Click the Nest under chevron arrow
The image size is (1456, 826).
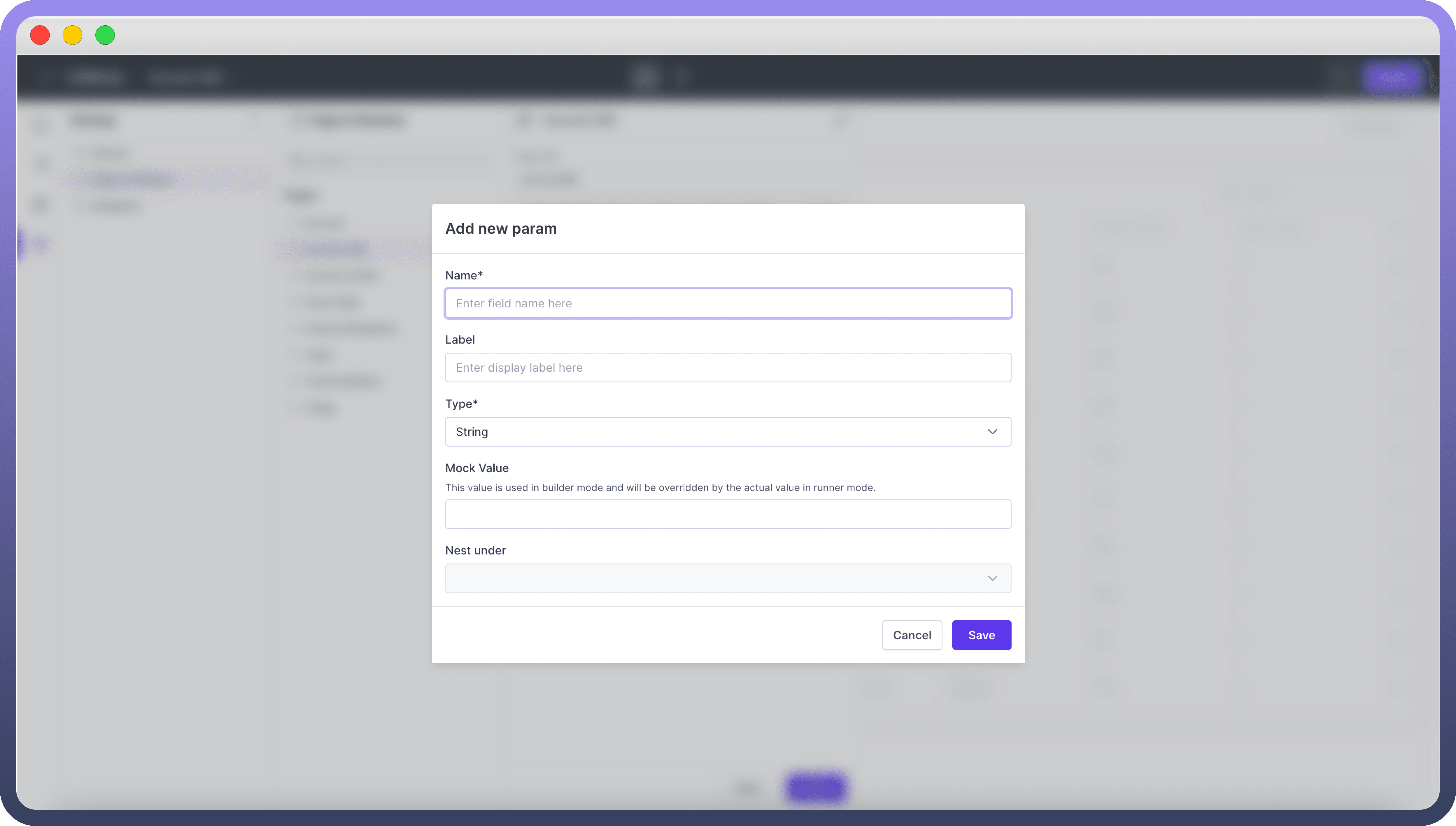point(992,578)
